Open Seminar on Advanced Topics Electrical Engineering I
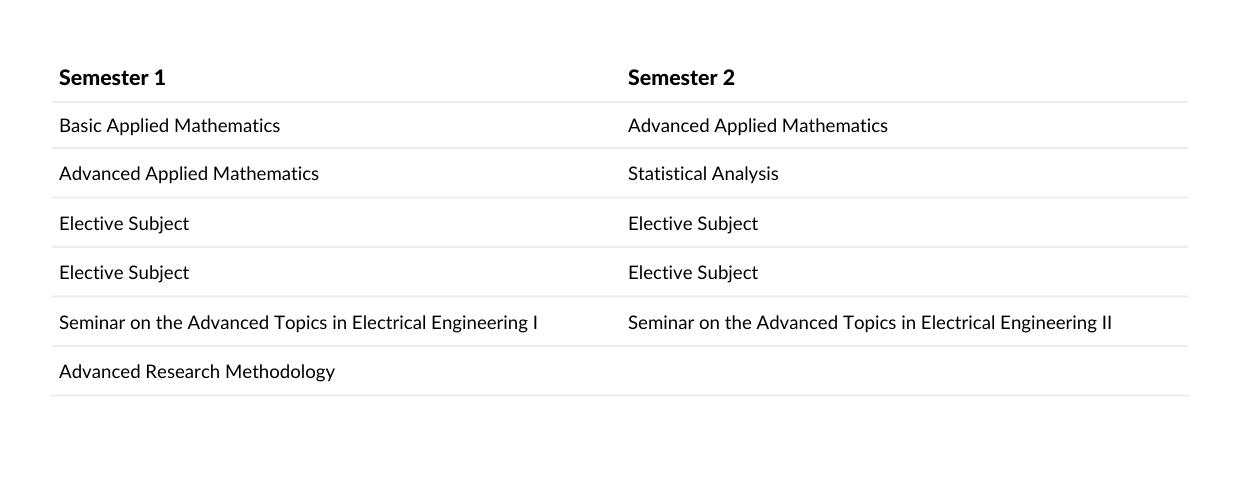Screen dimensions: 1240x500 298,323
